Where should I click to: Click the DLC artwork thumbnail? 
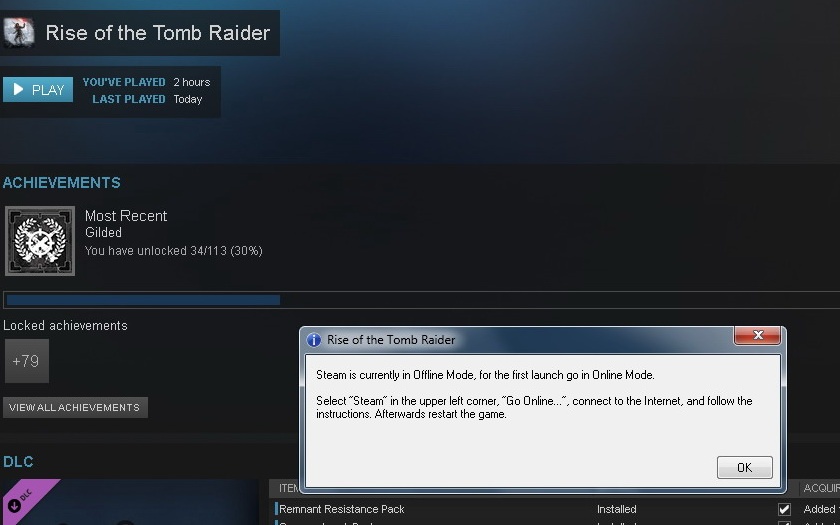(x=130, y=502)
